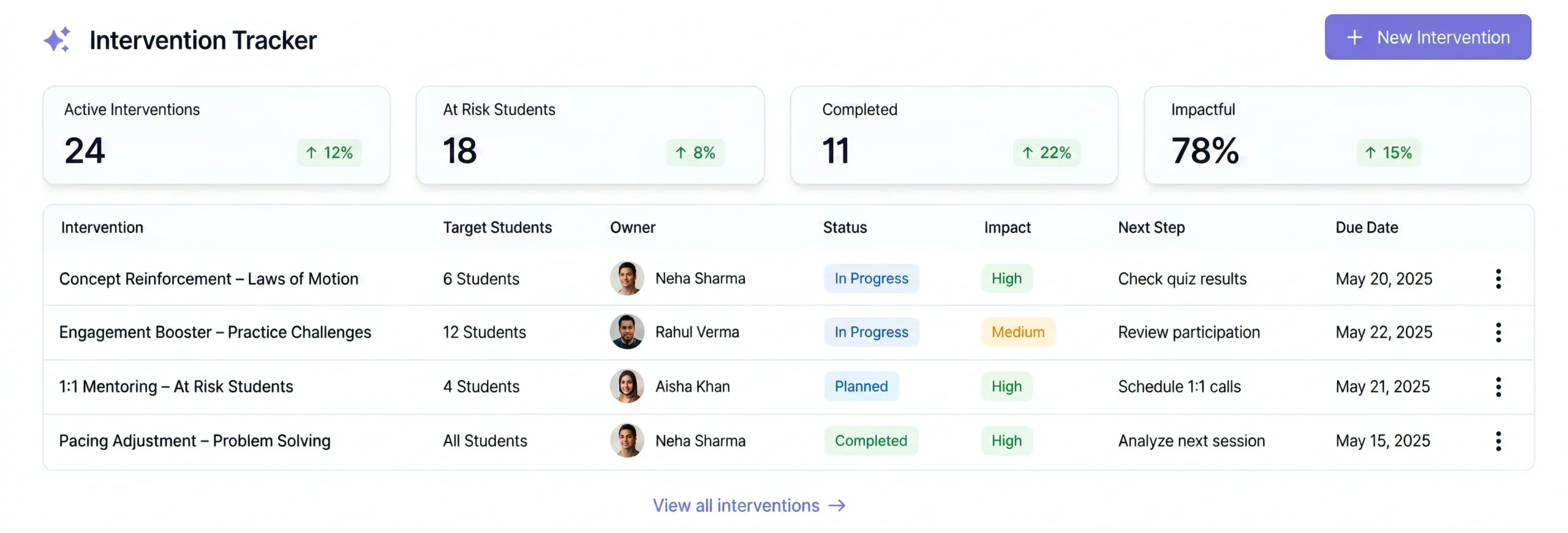
Task: Click the Planned status badge
Action: (861, 387)
